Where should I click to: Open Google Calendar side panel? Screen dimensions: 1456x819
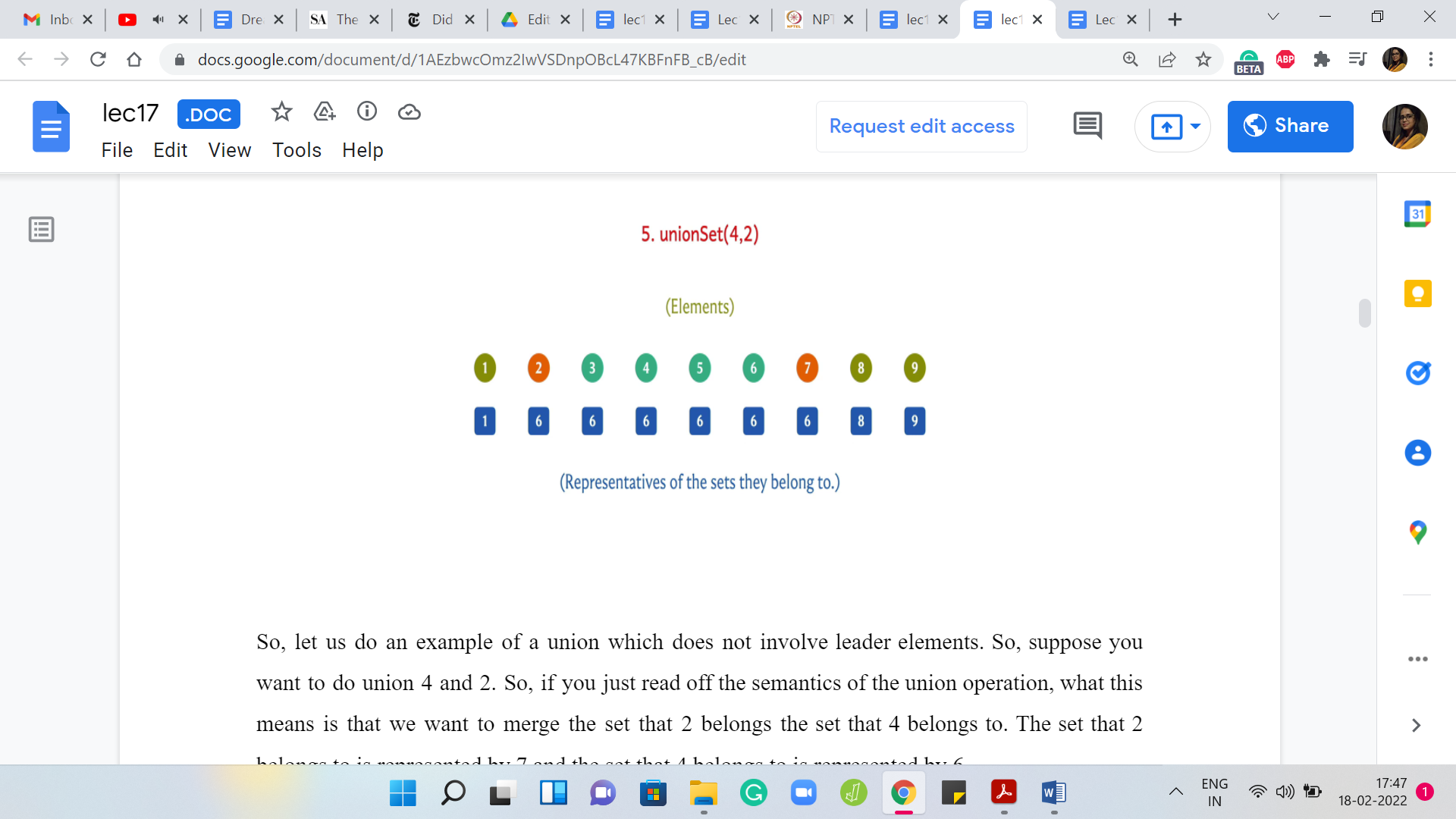pyautogui.click(x=1417, y=214)
